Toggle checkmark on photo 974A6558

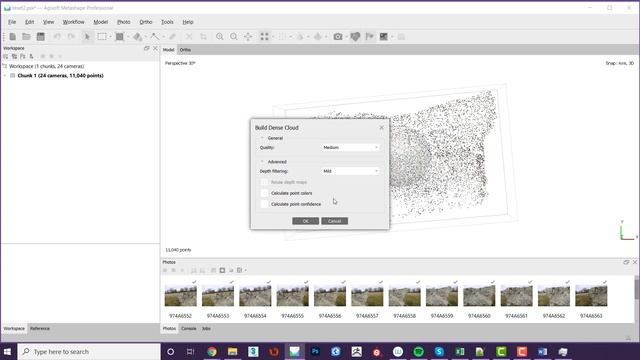pyautogui.click(x=418, y=282)
